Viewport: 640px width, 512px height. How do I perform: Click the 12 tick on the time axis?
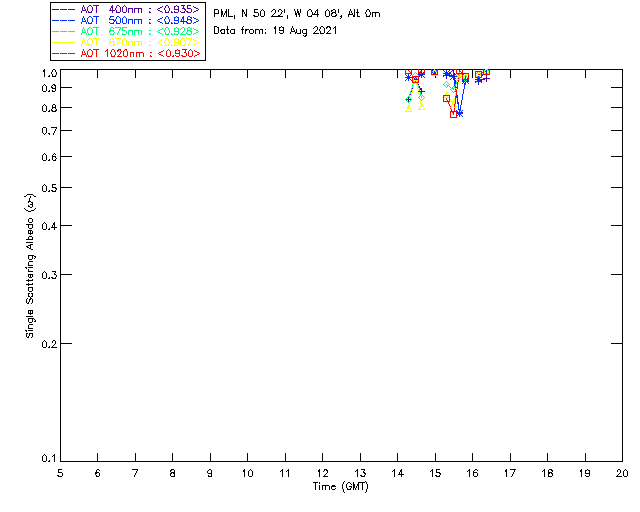point(322,472)
